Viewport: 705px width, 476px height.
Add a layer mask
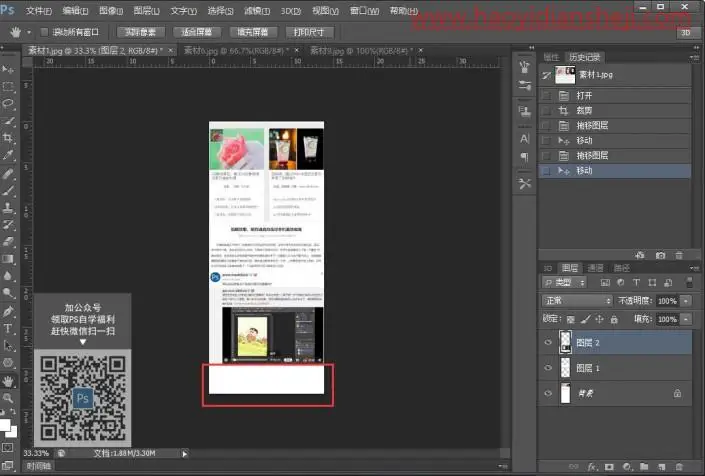tap(609, 467)
